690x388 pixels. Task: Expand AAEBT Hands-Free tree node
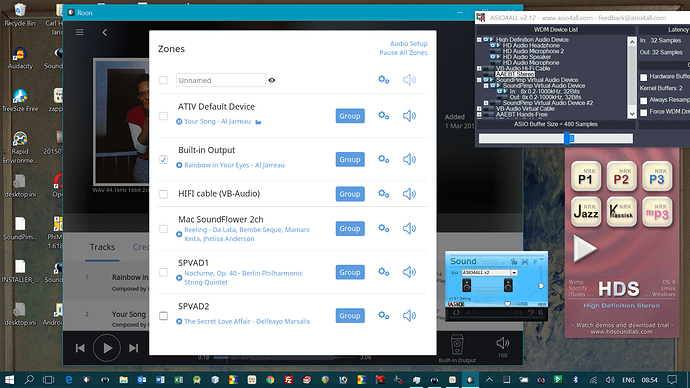click(479, 114)
